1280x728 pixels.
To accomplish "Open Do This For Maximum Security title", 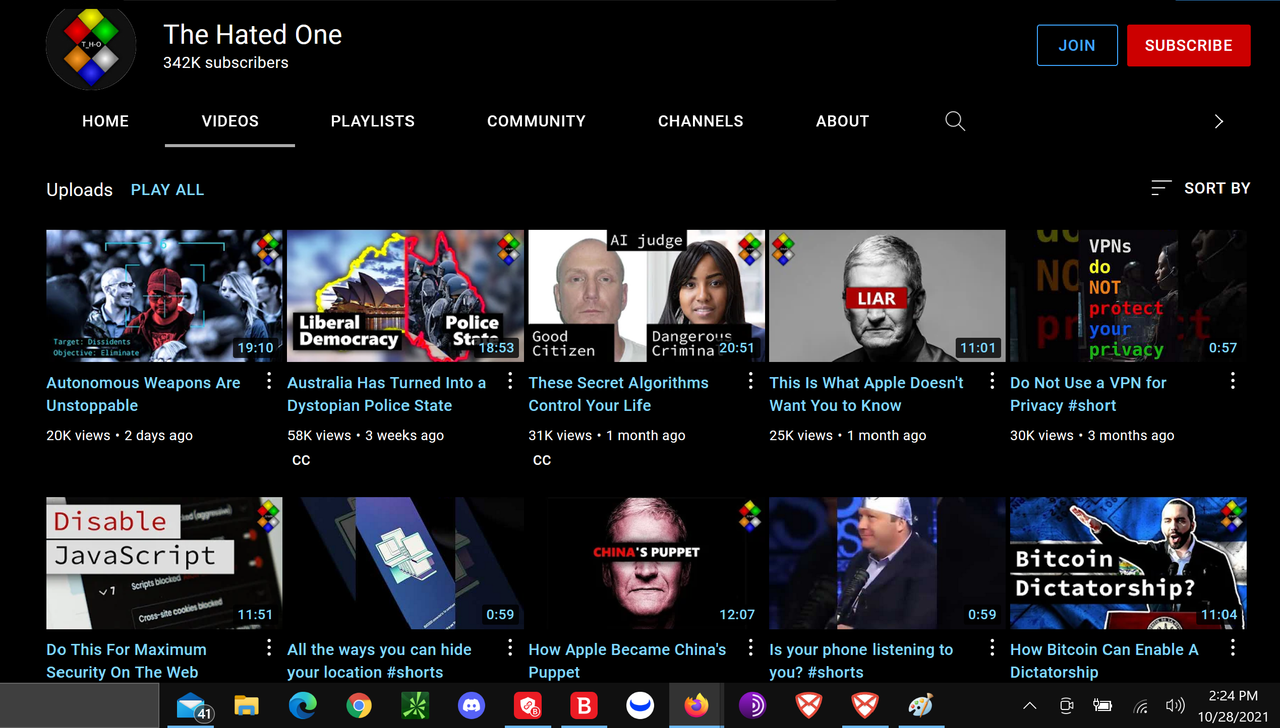I will pos(126,661).
